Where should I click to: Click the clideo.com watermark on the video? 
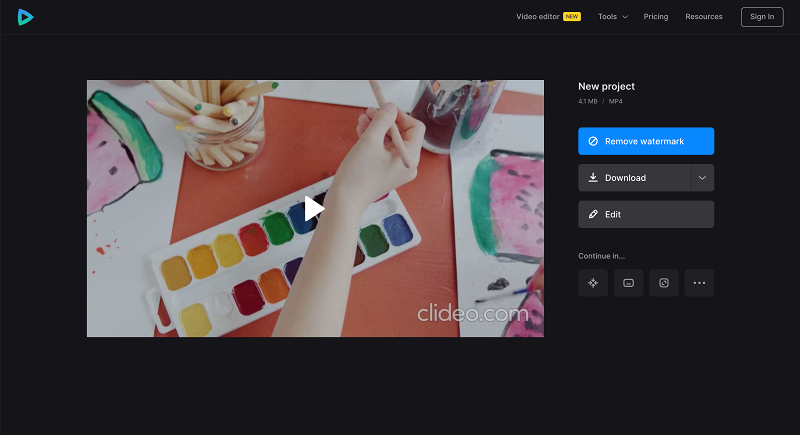click(472, 313)
